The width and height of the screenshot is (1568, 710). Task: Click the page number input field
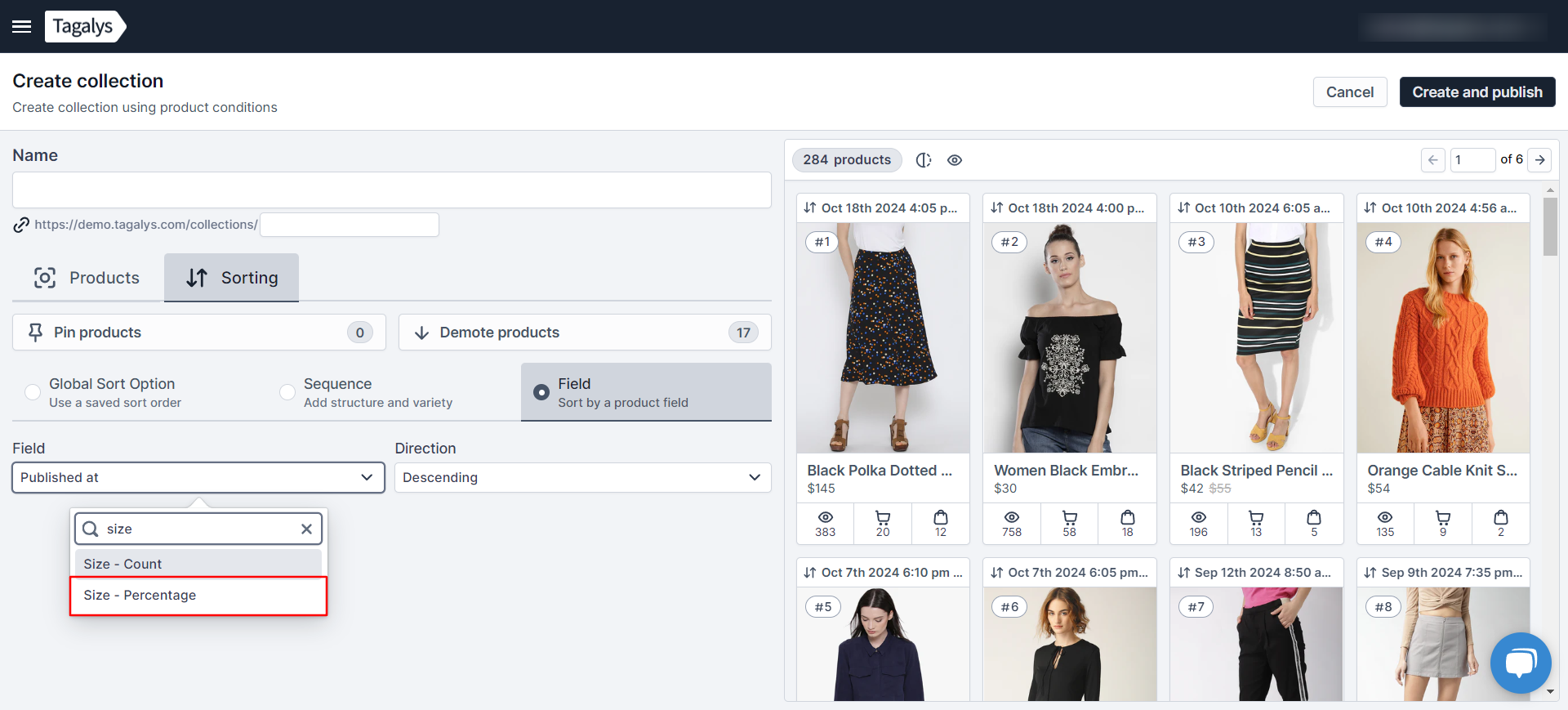(1473, 159)
